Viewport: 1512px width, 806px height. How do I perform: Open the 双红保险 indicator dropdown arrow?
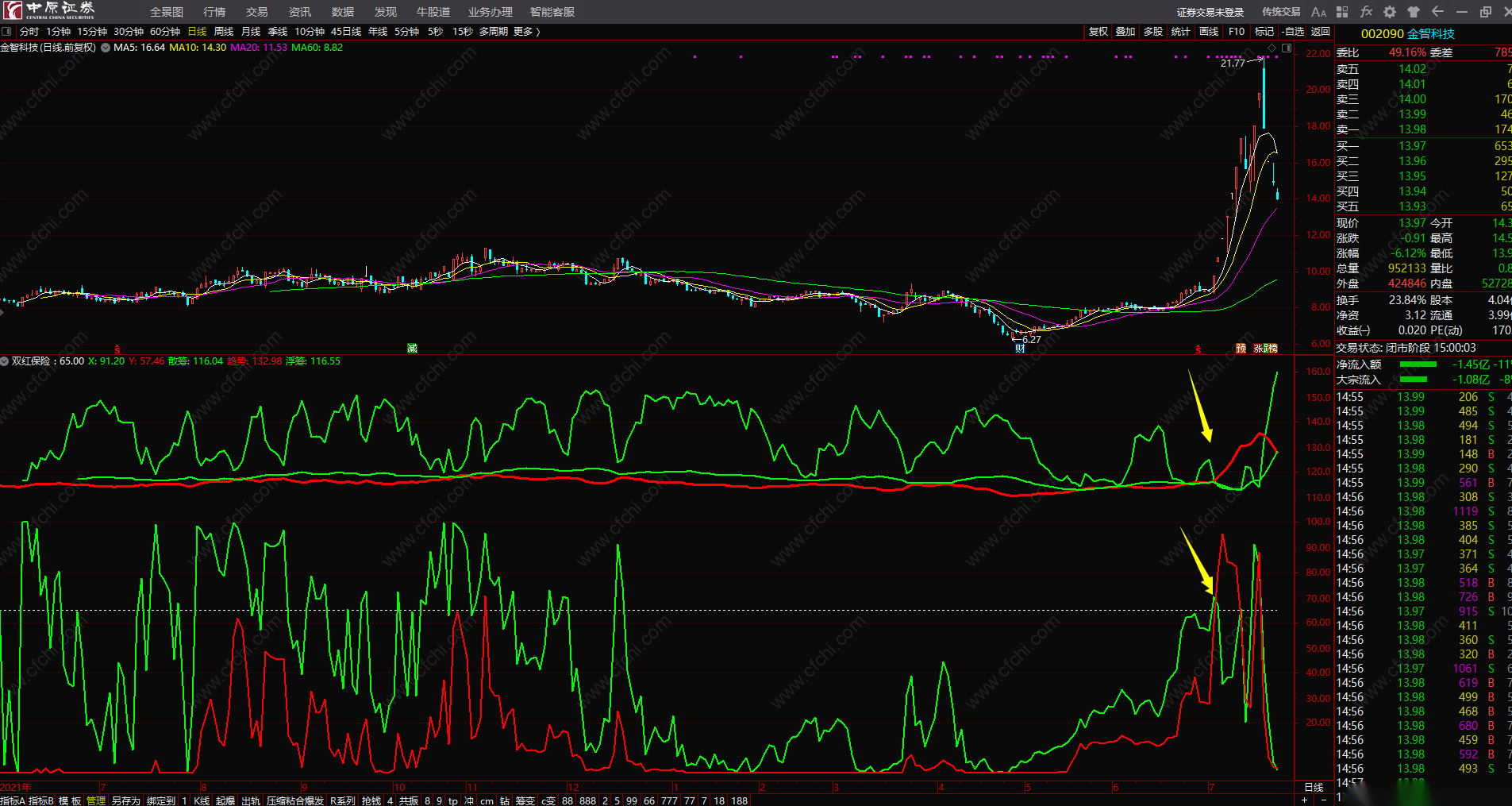click(x=5, y=361)
